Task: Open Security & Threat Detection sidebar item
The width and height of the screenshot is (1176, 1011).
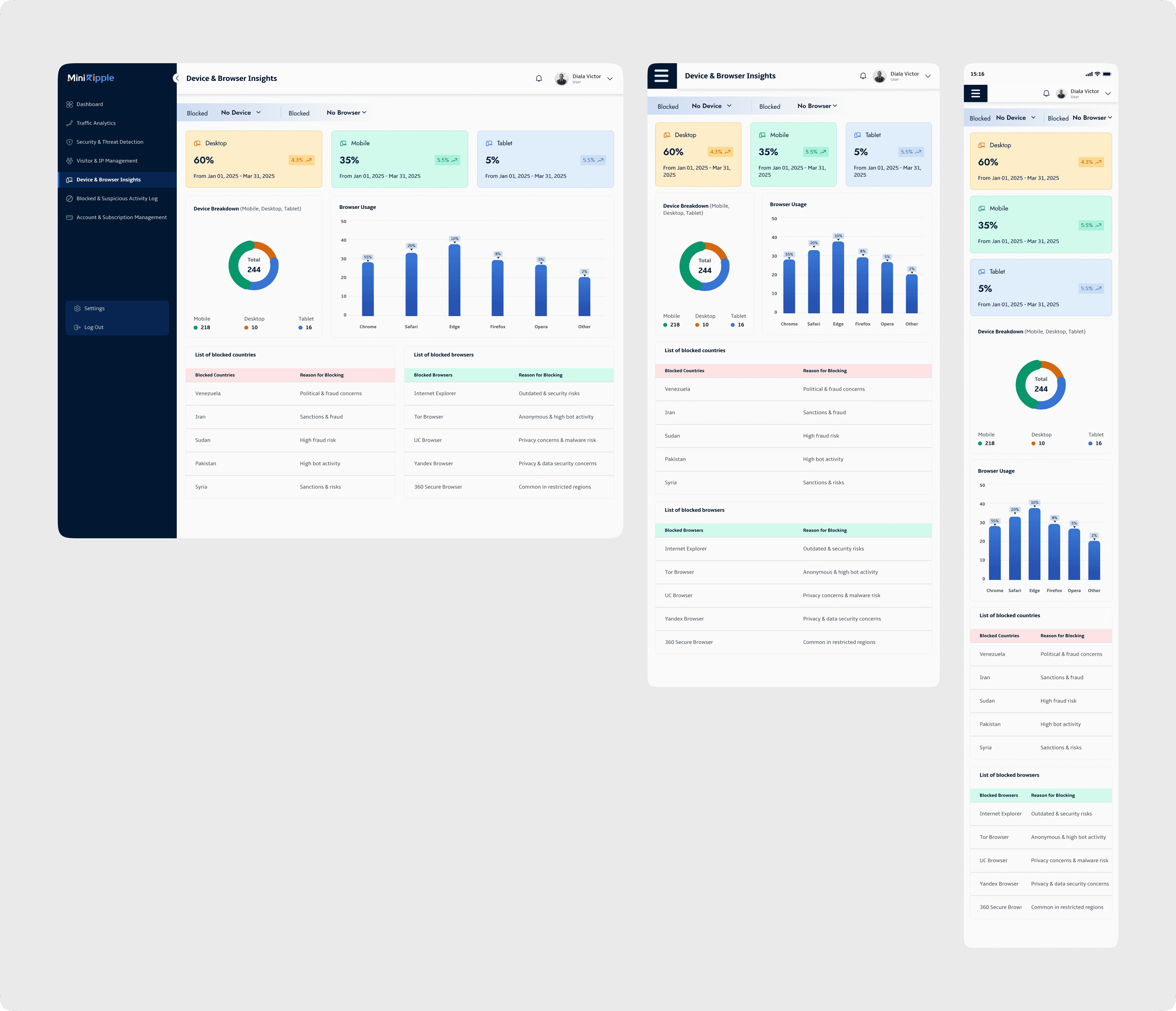Action: (x=110, y=142)
